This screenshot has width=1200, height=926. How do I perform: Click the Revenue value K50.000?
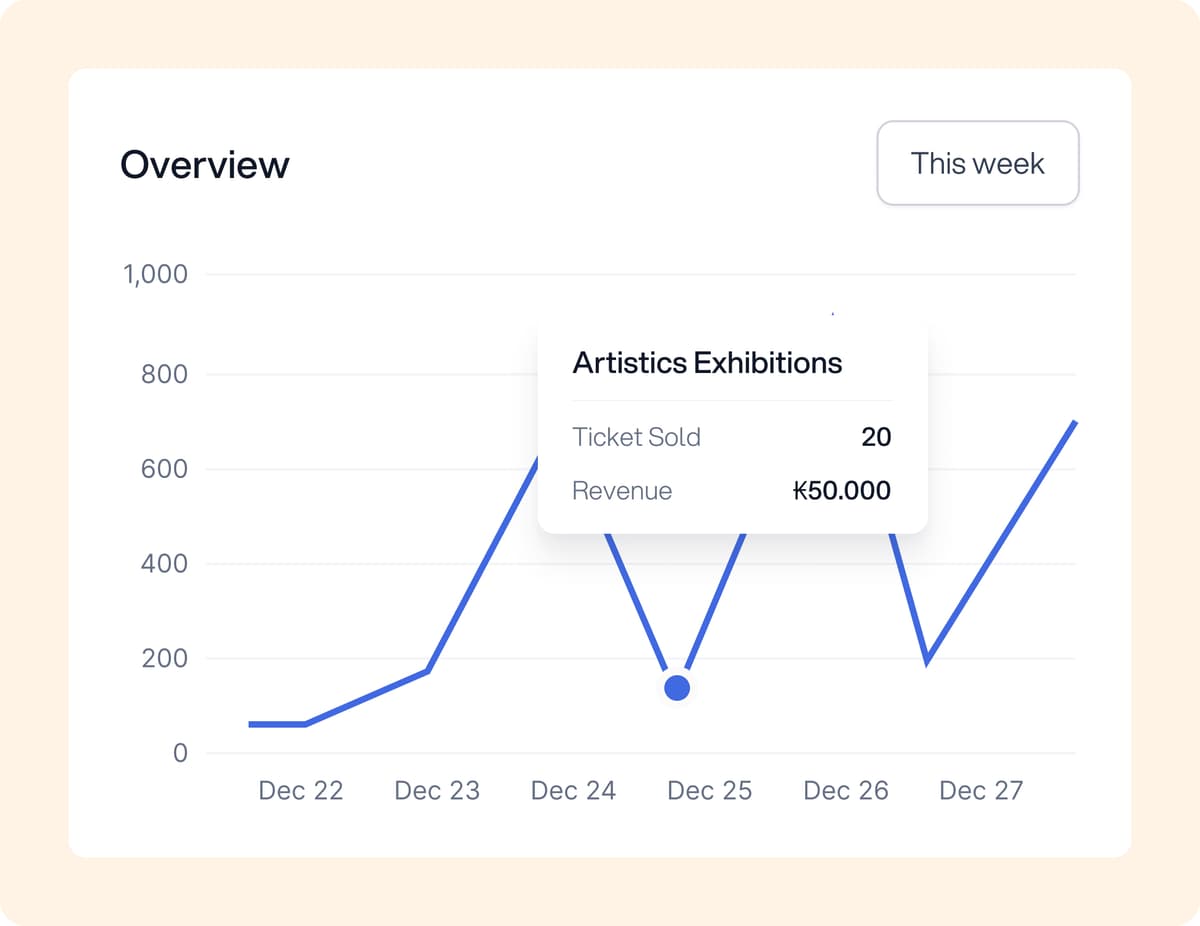[x=843, y=491]
